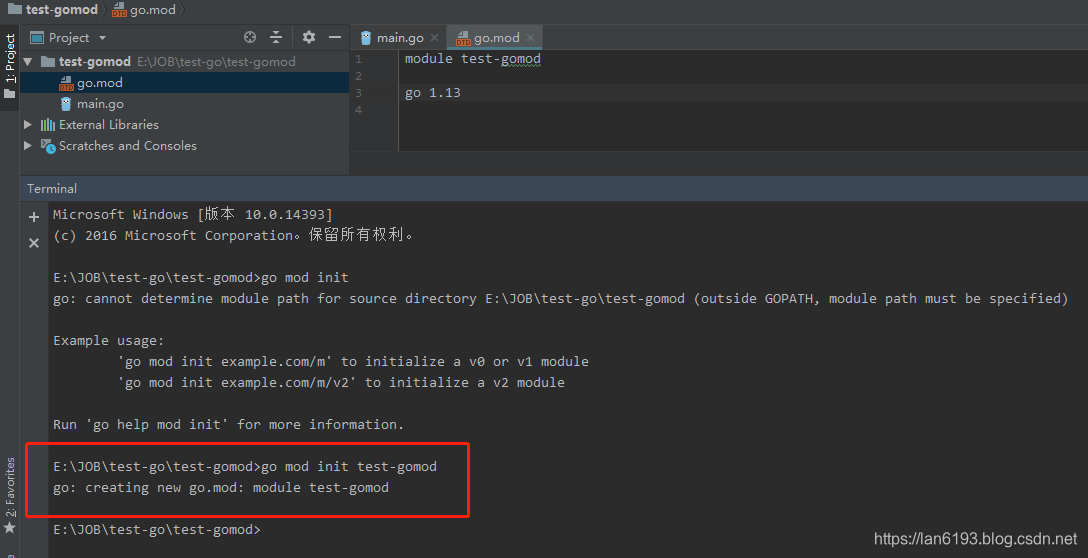
Task: Click 'creating new go.mod' output line
Action: [x=221, y=488]
